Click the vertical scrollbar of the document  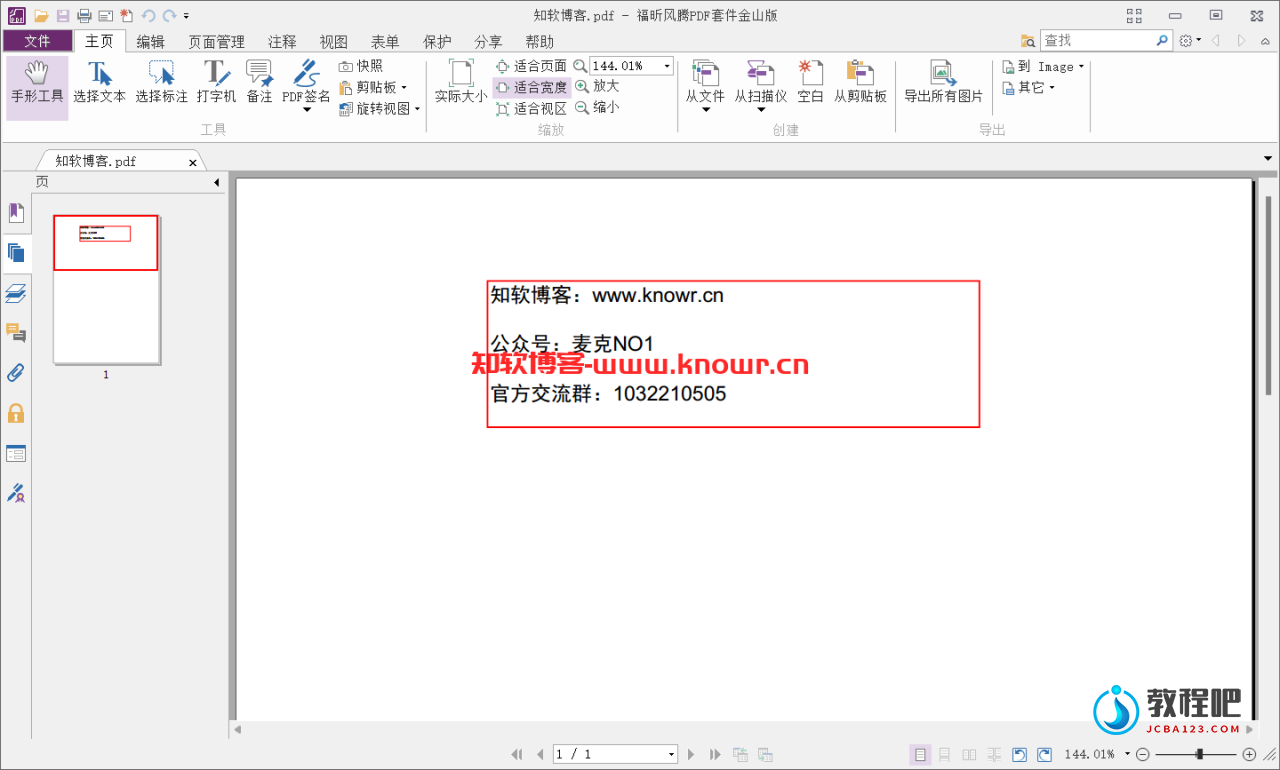click(x=1269, y=296)
